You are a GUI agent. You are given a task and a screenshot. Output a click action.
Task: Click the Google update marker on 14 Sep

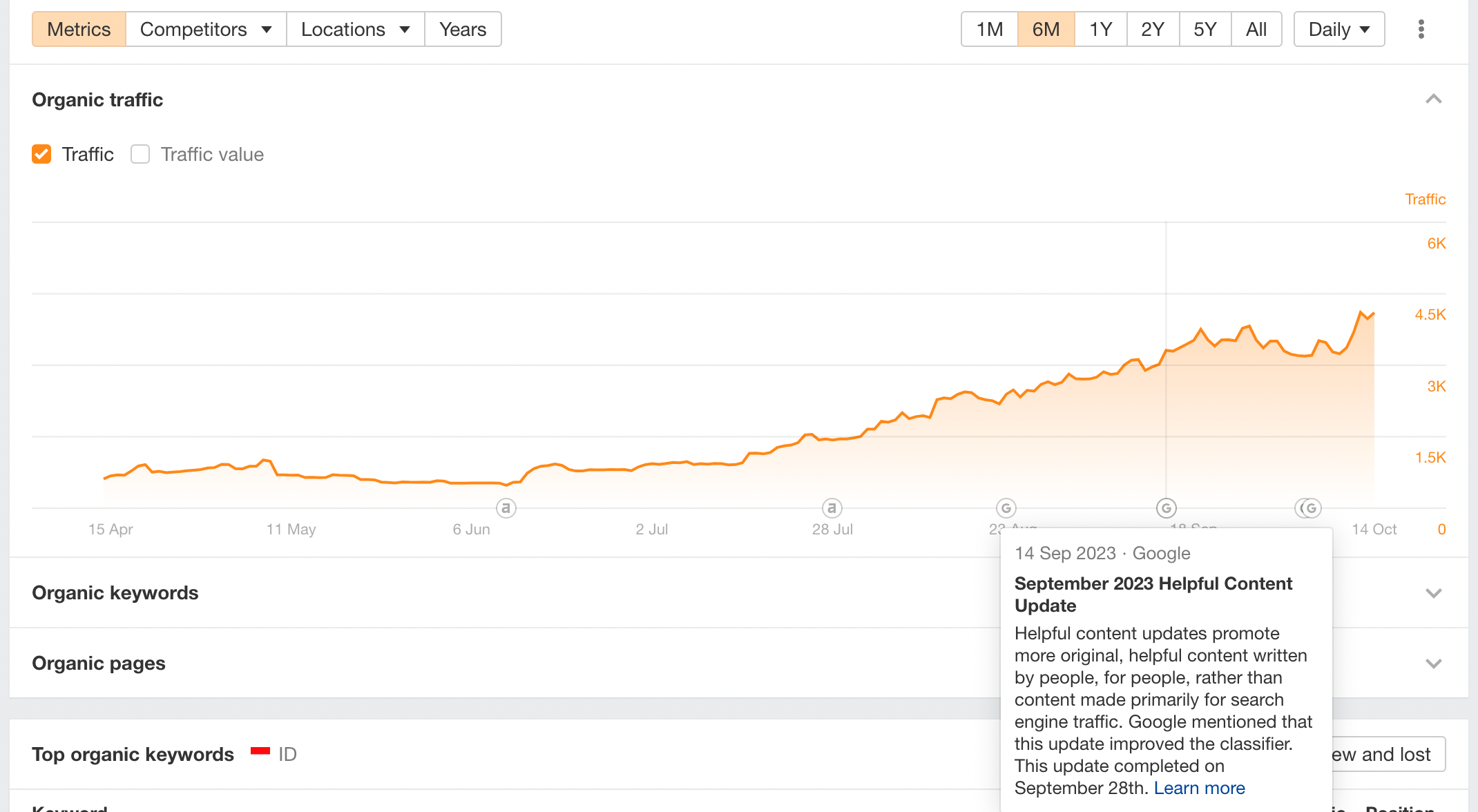pyautogui.click(x=1167, y=508)
